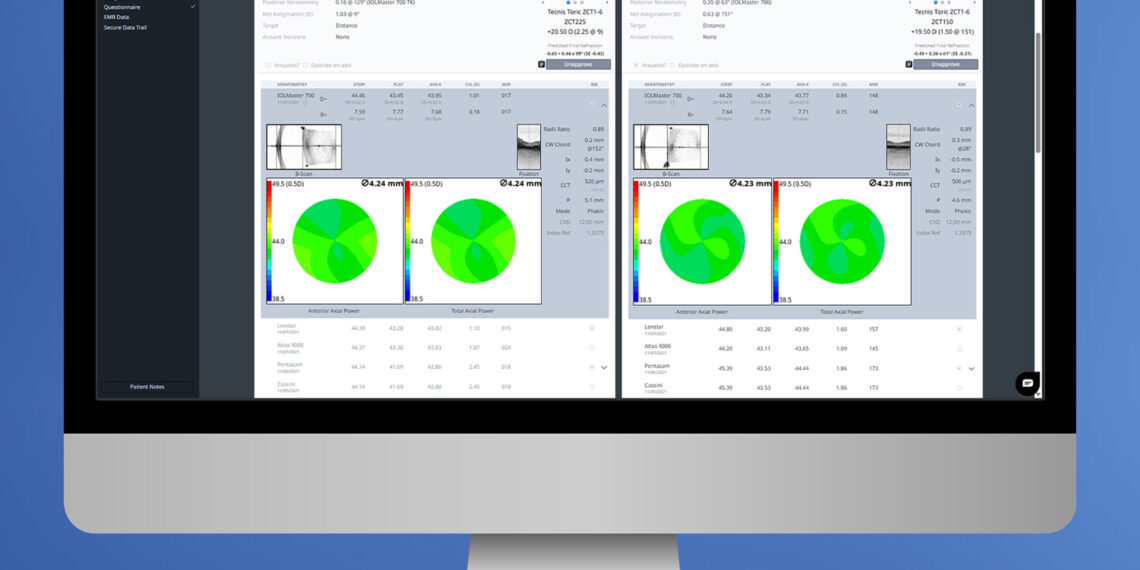Toggle checkbox on left Lenstar row

[592, 329]
